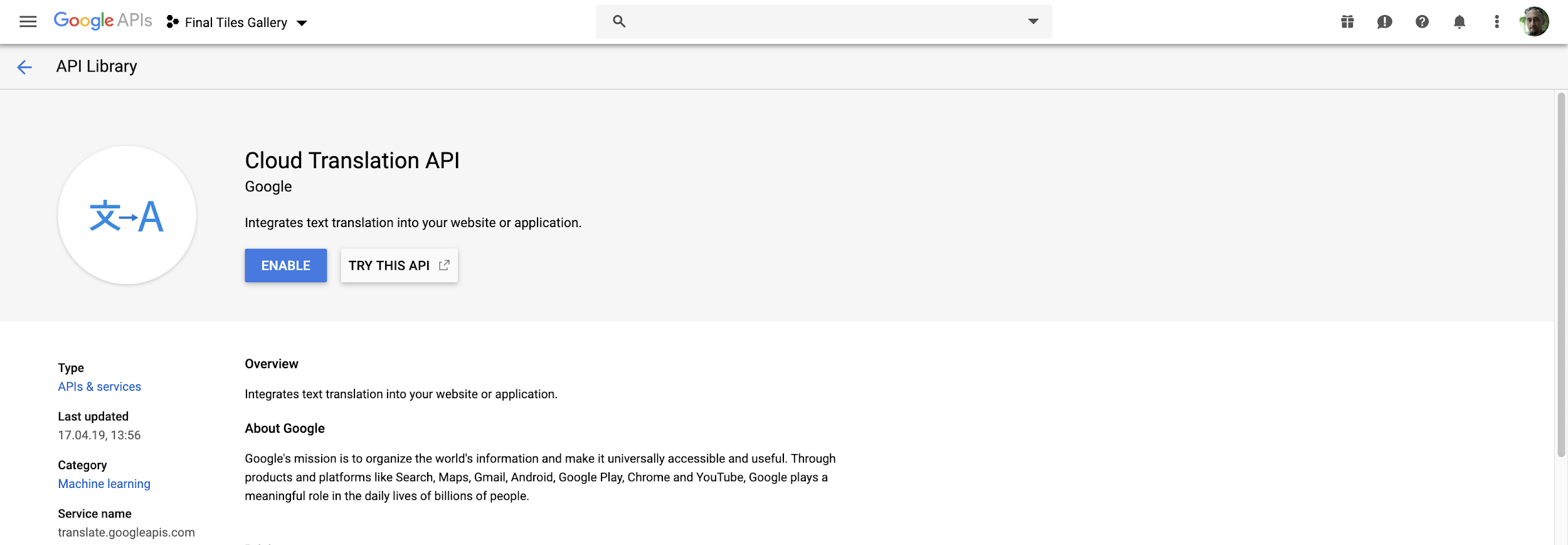The height and width of the screenshot is (545, 1568).
Task: Open the user account avatar
Action: click(1534, 22)
